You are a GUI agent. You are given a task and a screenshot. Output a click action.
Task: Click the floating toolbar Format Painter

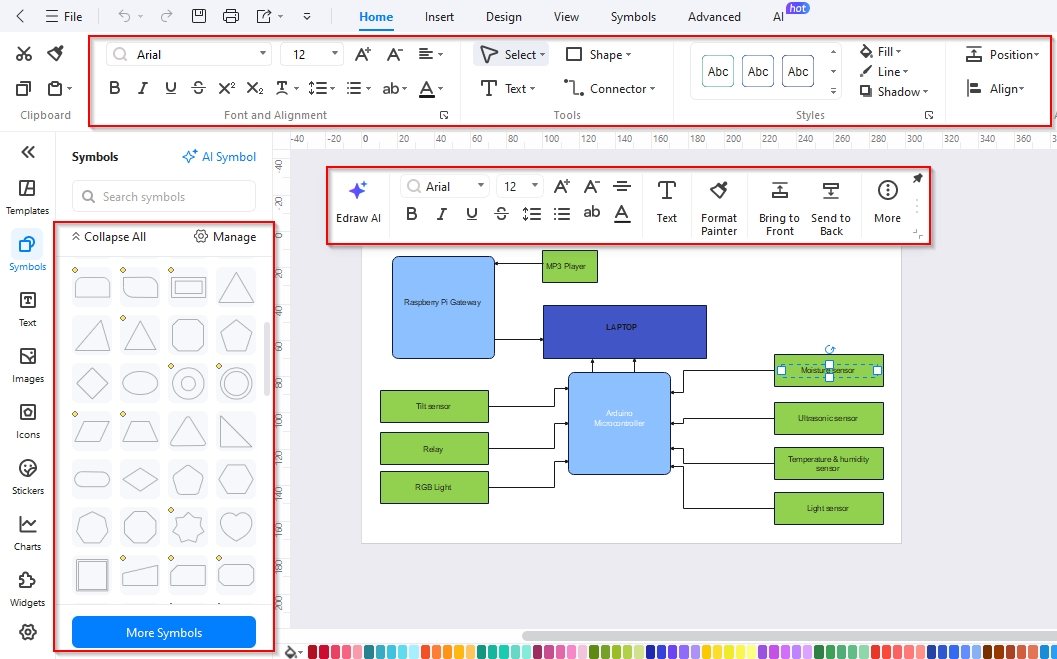(x=719, y=208)
